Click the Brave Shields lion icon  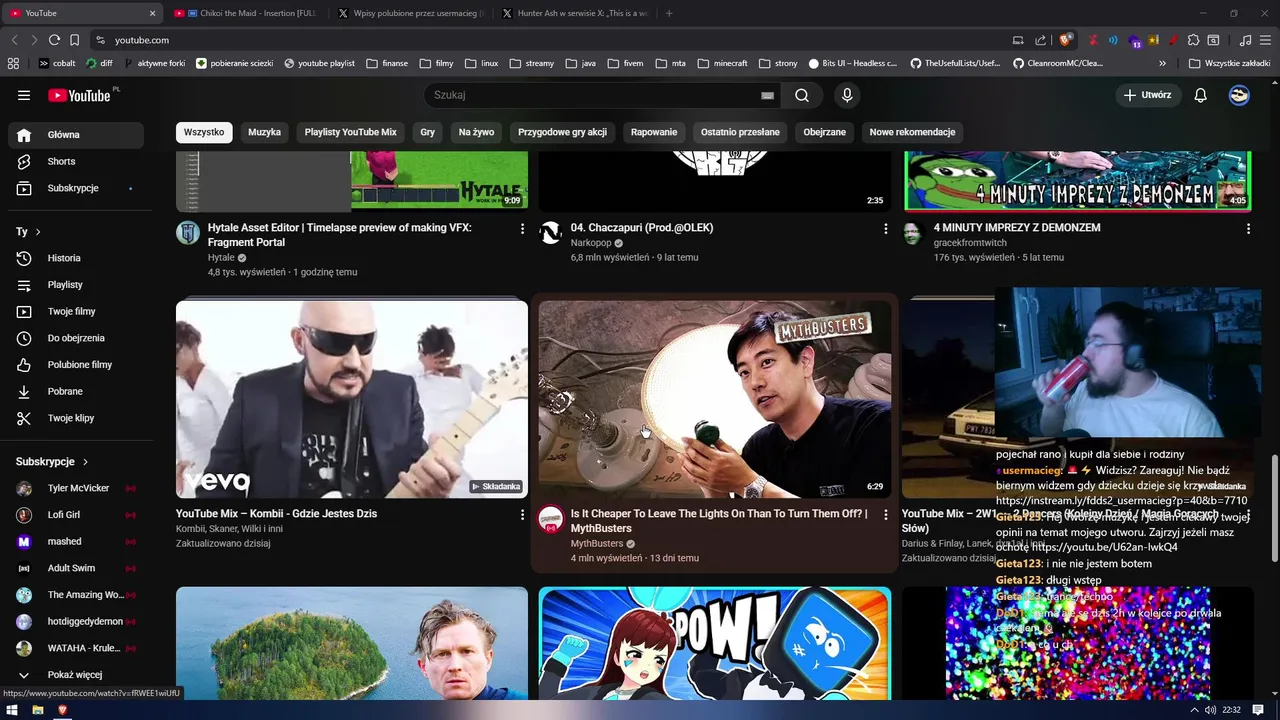1066,40
